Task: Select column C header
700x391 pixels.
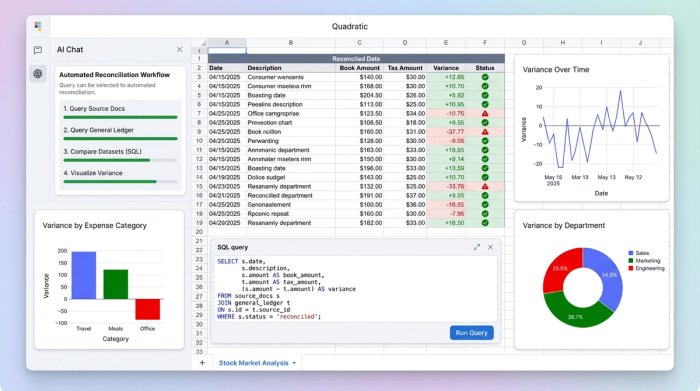Action: pos(359,43)
